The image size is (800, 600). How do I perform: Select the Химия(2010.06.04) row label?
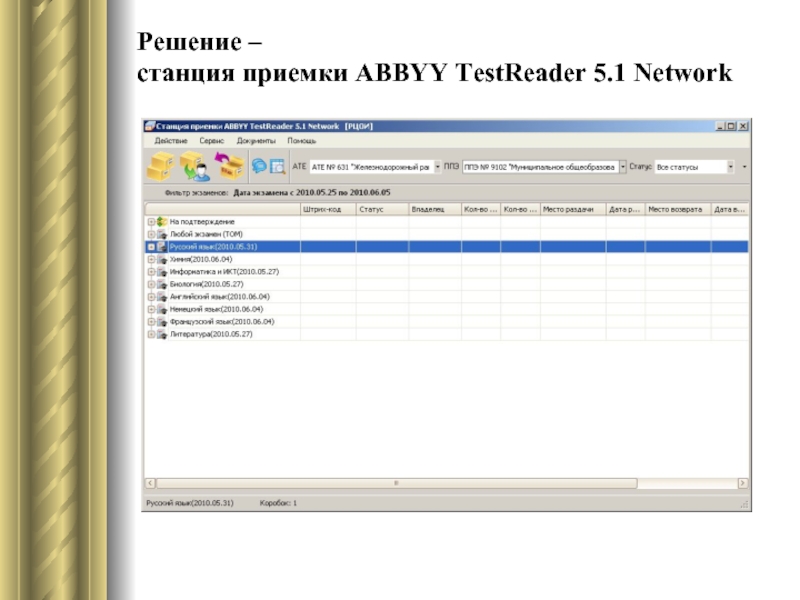pyautogui.click(x=201, y=259)
